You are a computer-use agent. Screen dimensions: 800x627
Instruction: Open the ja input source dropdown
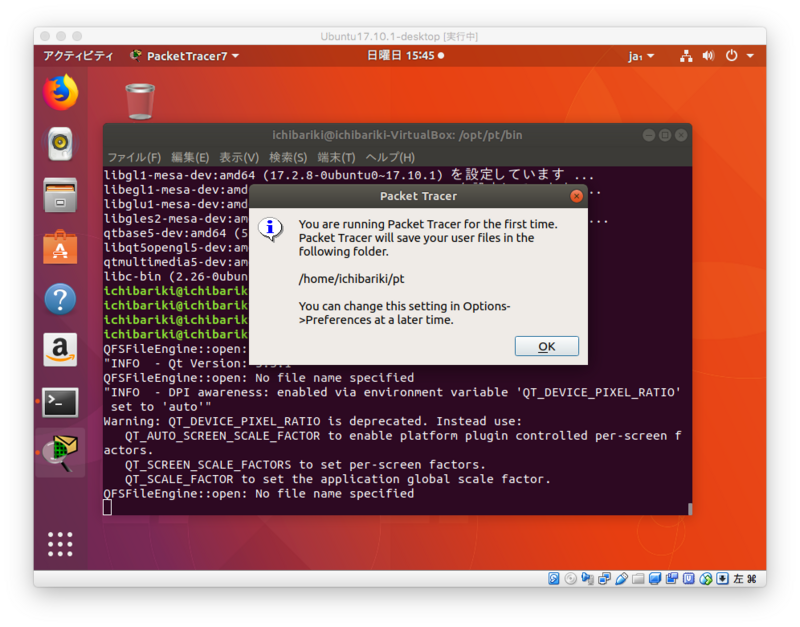point(641,56)
